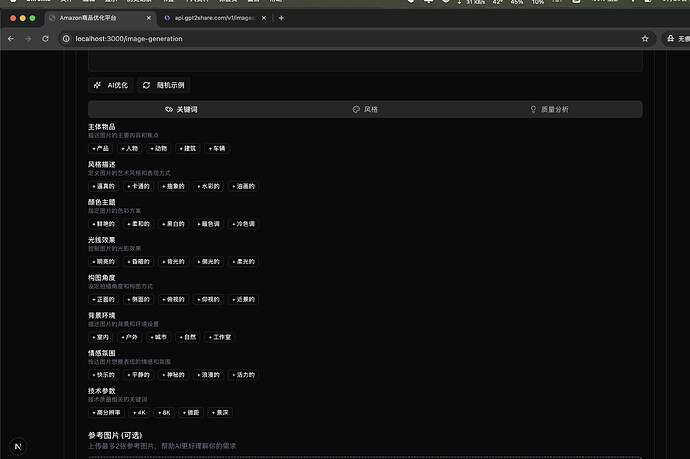Switch to the 关键词 tab

click(x=181, y=109)
